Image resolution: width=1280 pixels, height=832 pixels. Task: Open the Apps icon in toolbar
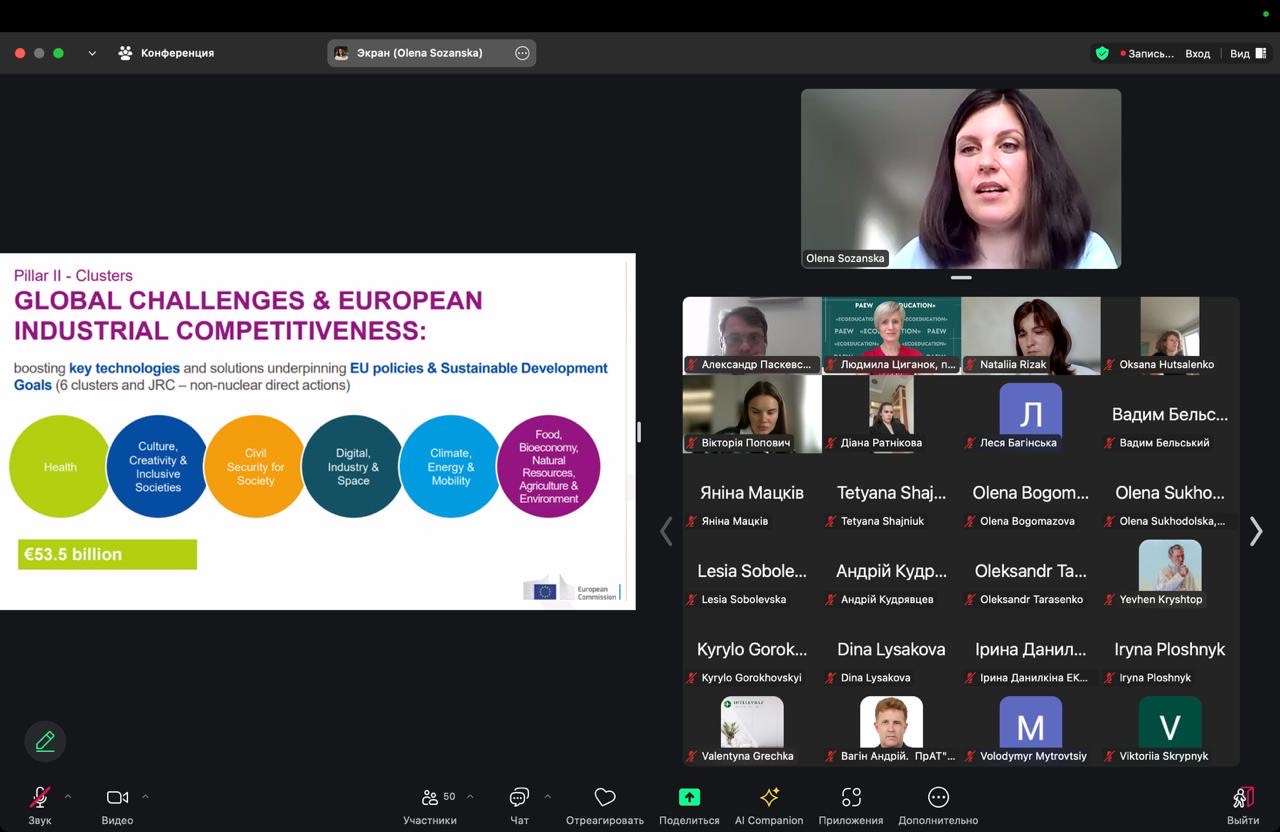pos(850,798)
